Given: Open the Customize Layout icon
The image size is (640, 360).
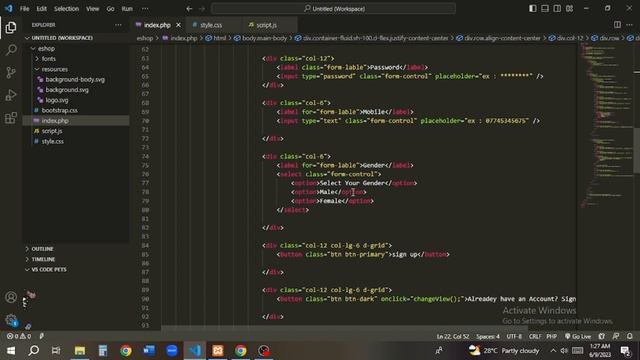Looking at the screenshot, I should (569, 9).
